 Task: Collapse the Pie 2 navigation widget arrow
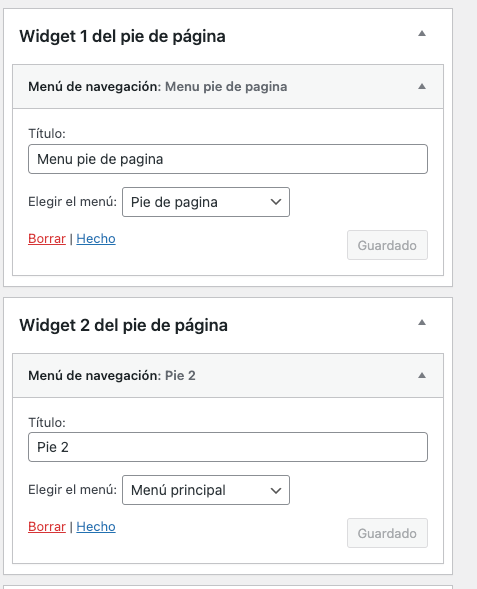[x=422, y=375]
